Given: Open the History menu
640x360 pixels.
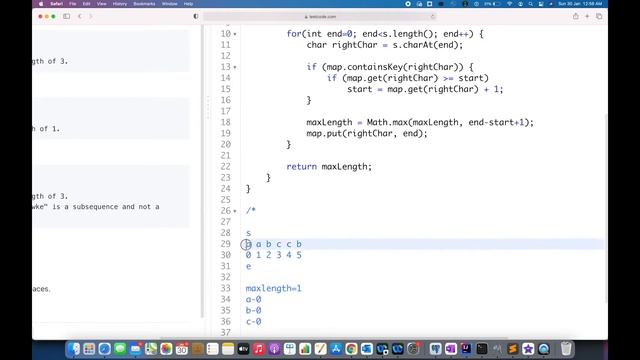Looking at the screenshot, I should pos(120,4).
